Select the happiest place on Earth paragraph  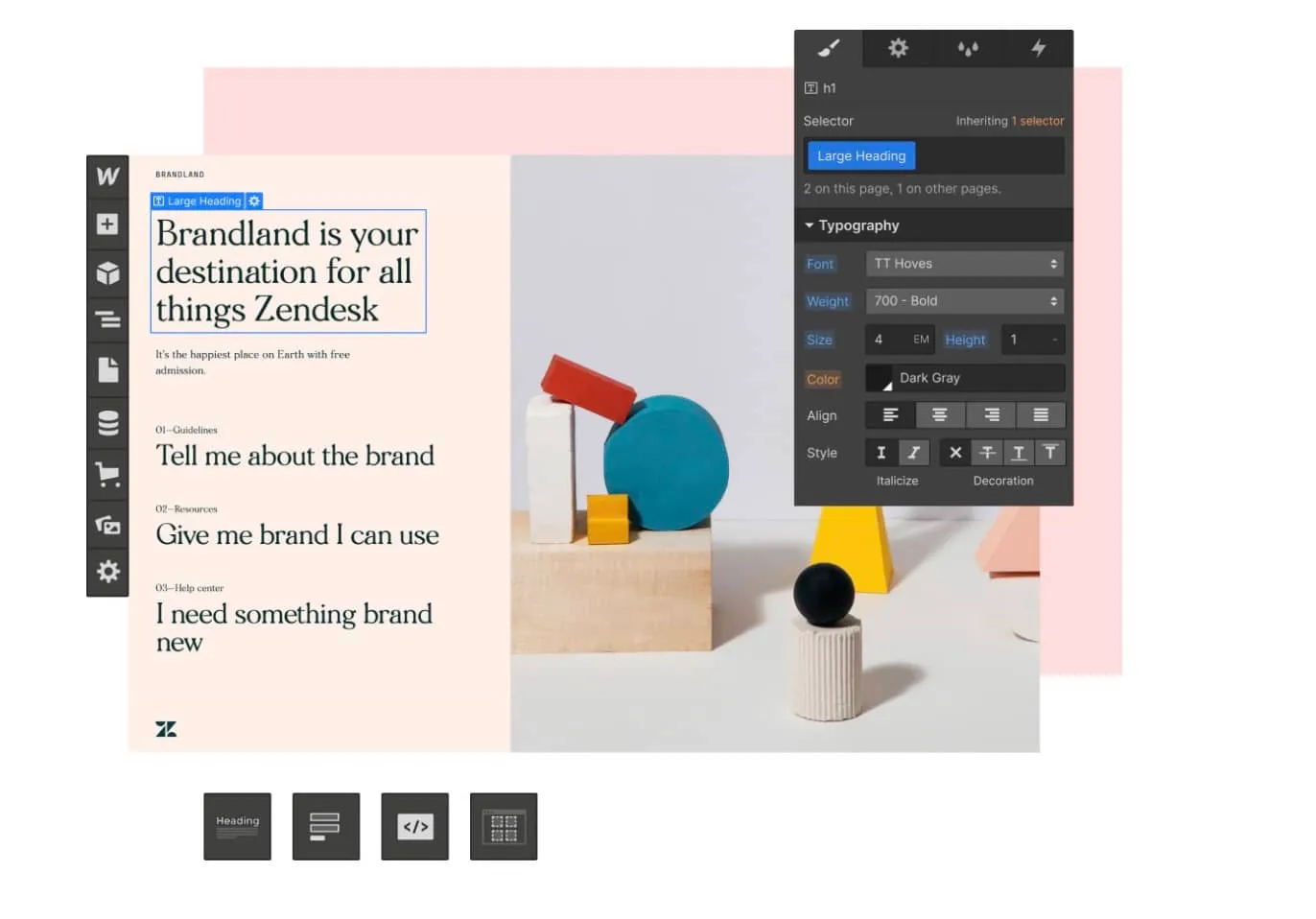[252, 362]
